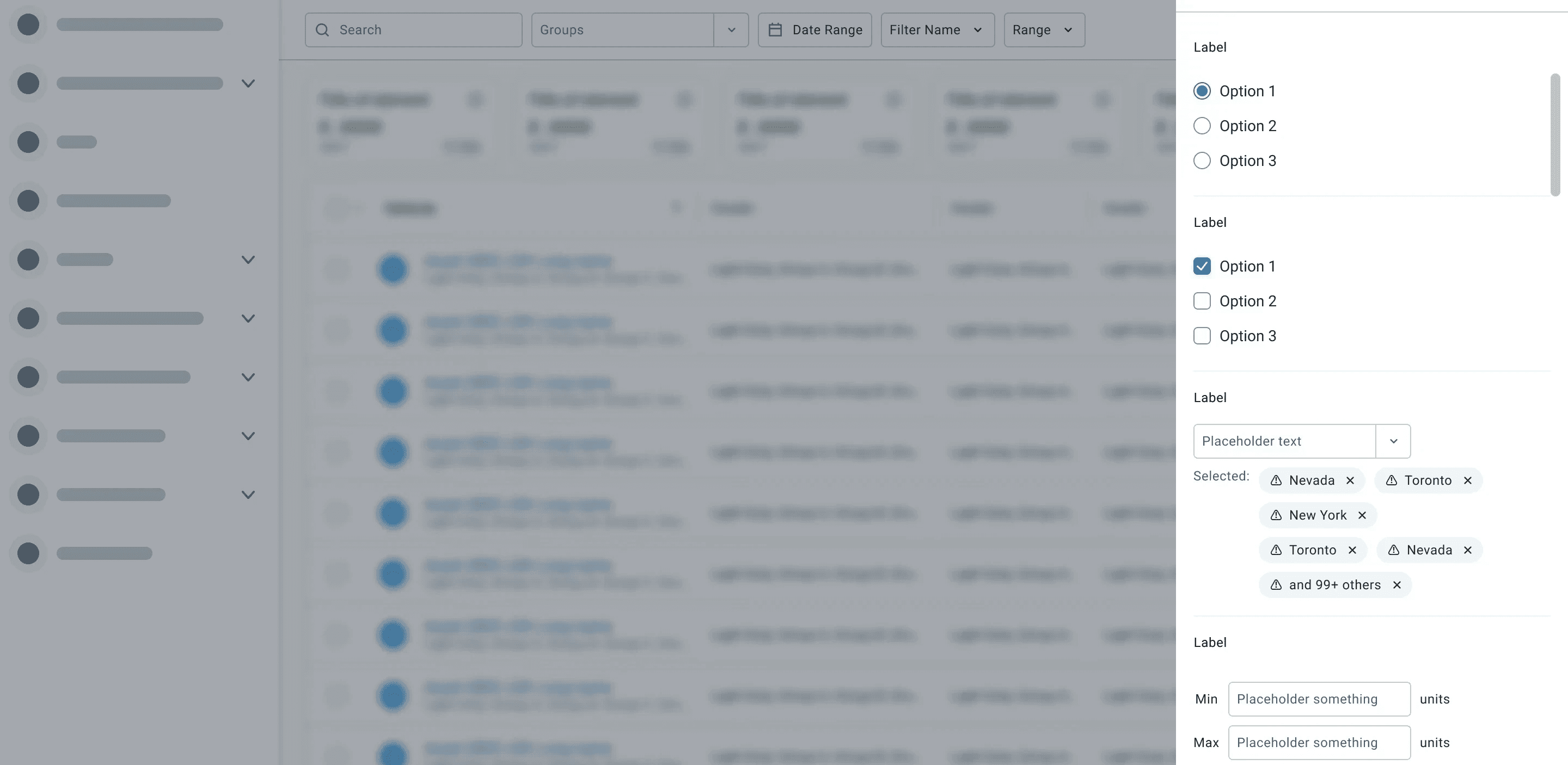Open the Groups dropdown arrow
The width and height of the screenshot is (1568, 765).
(x=731, y=30)
